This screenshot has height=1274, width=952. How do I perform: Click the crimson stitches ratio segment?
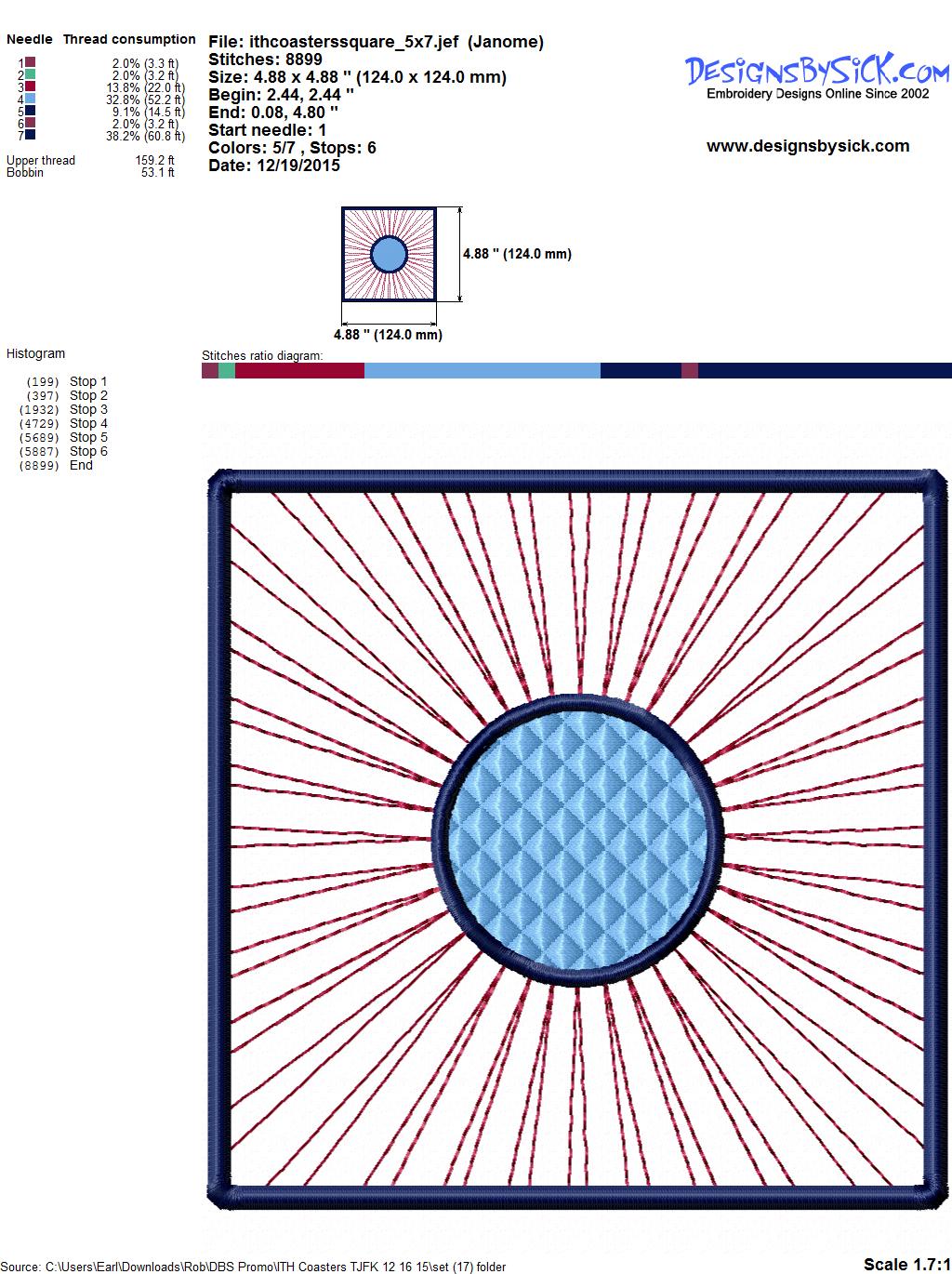pyautogui.click(x=299, y=371)
